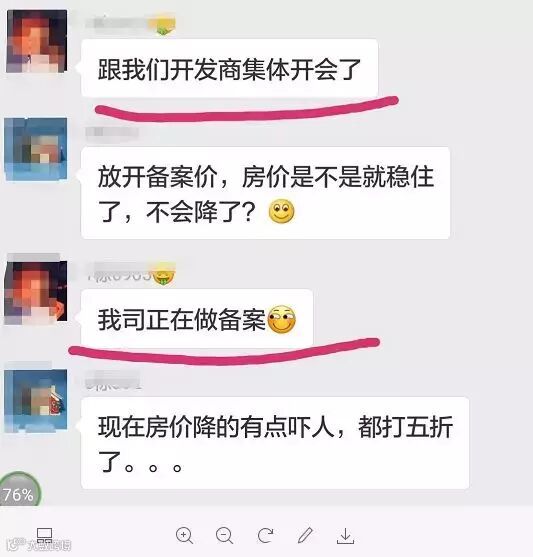The width and height of the screenshot is (533, 557).
Task: Click the blurred nickname above 我司正在做备案
Action: click(x=131, y=274)
